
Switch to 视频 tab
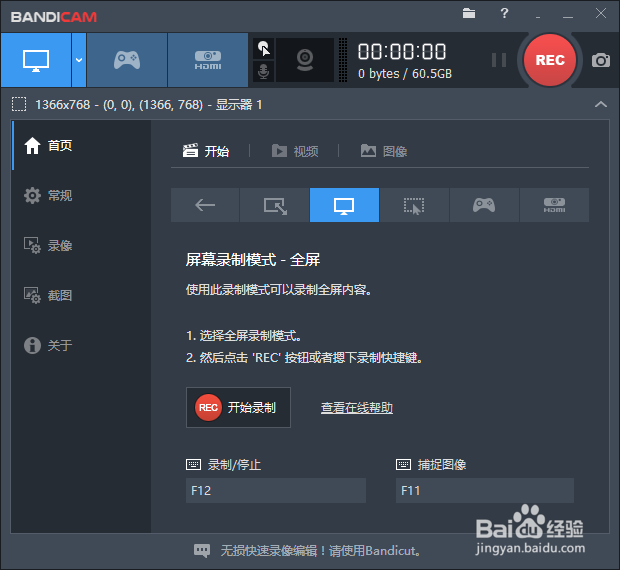point(295,151)
